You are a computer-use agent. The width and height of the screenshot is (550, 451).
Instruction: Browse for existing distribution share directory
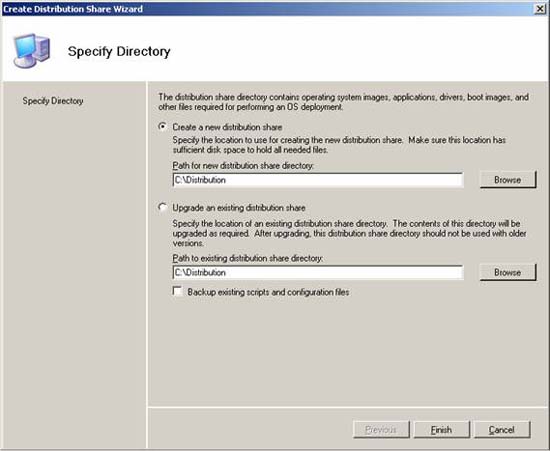[508, 272]
